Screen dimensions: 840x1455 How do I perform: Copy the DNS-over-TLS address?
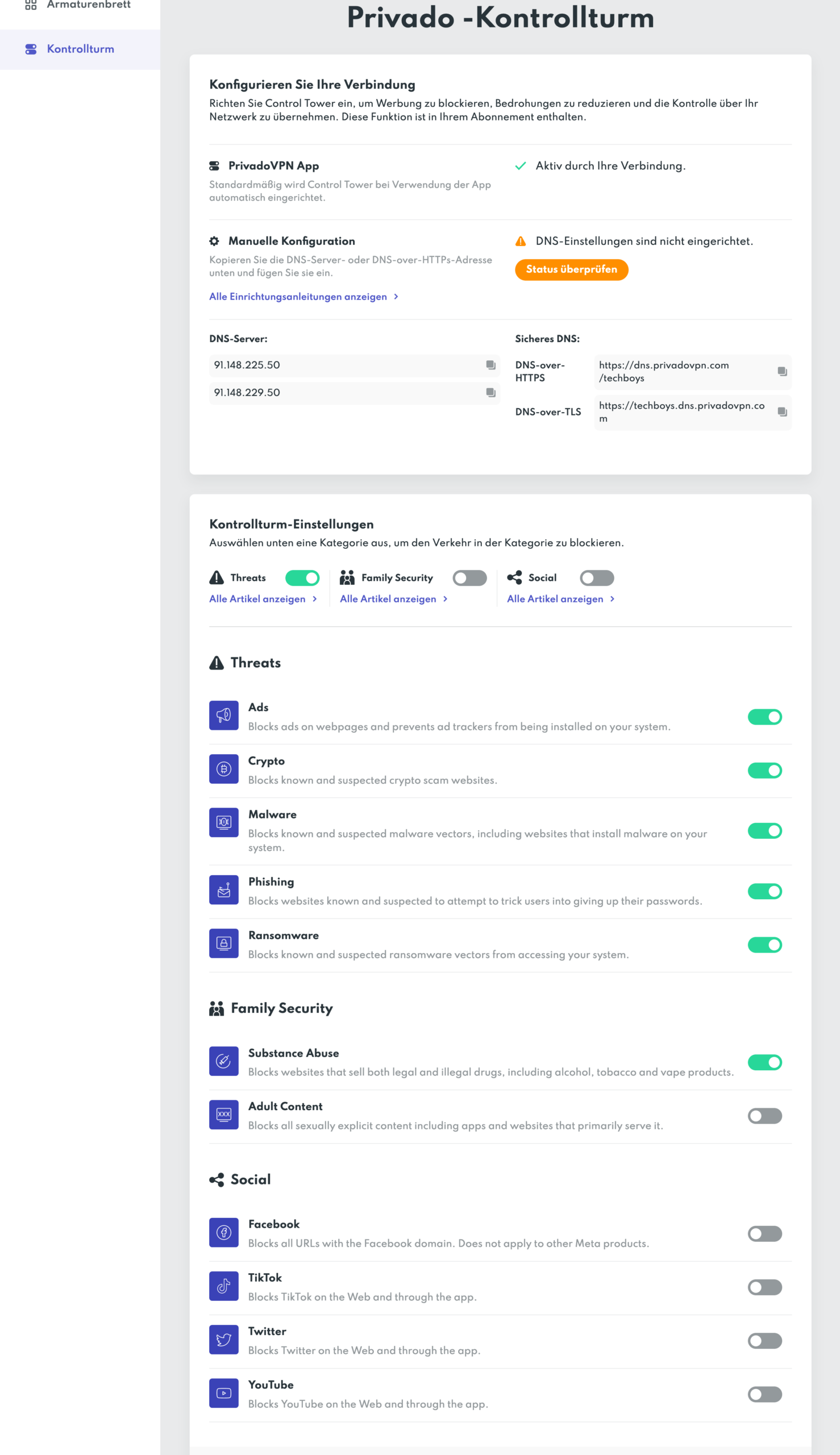tap(782, 412)
